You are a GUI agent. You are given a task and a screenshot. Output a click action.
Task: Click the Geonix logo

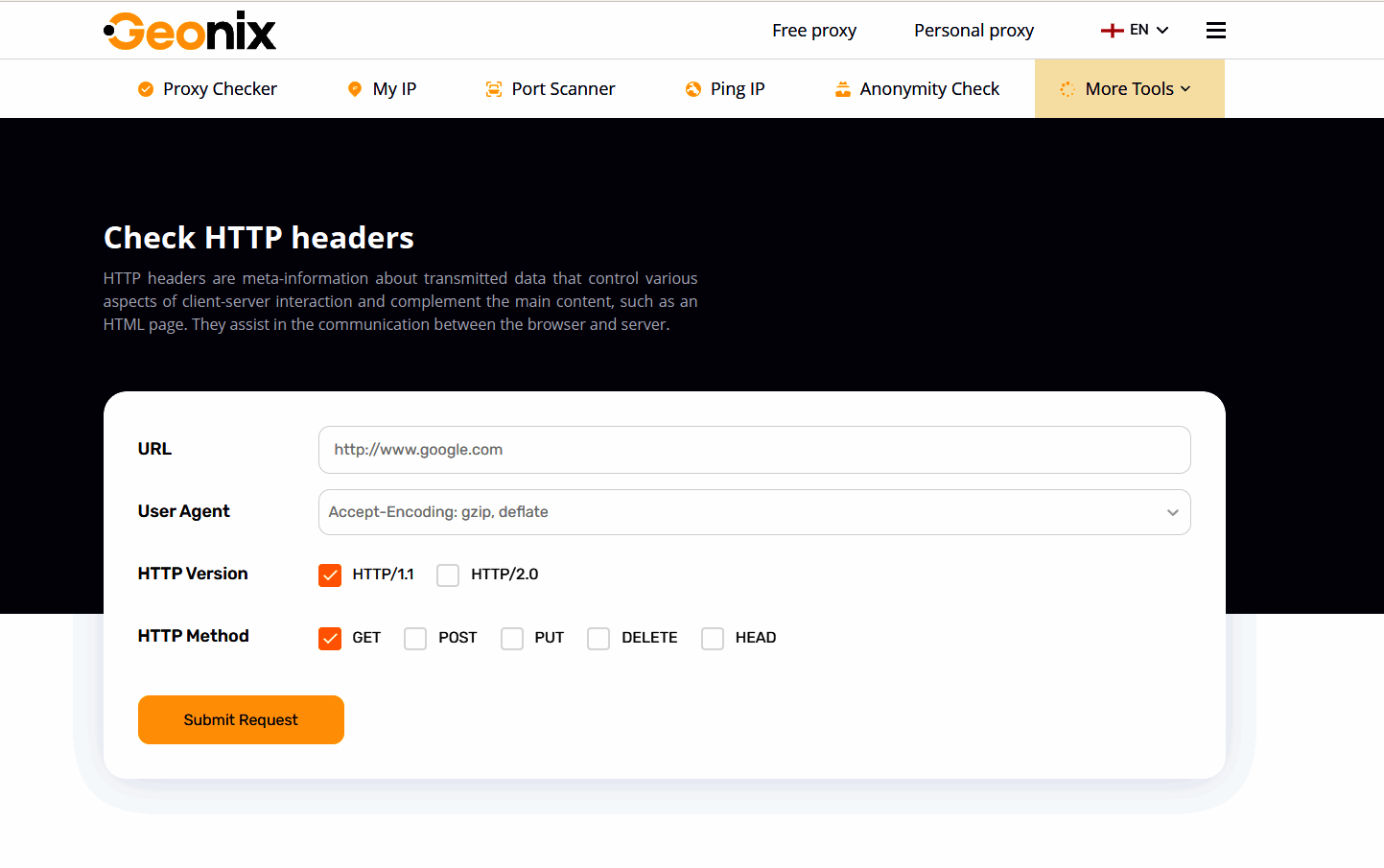(189, 30)
